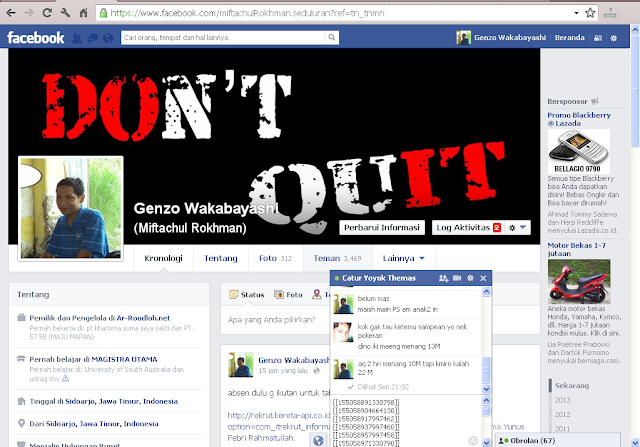
Task: Go to the browser home page icon
Action: 84,13
